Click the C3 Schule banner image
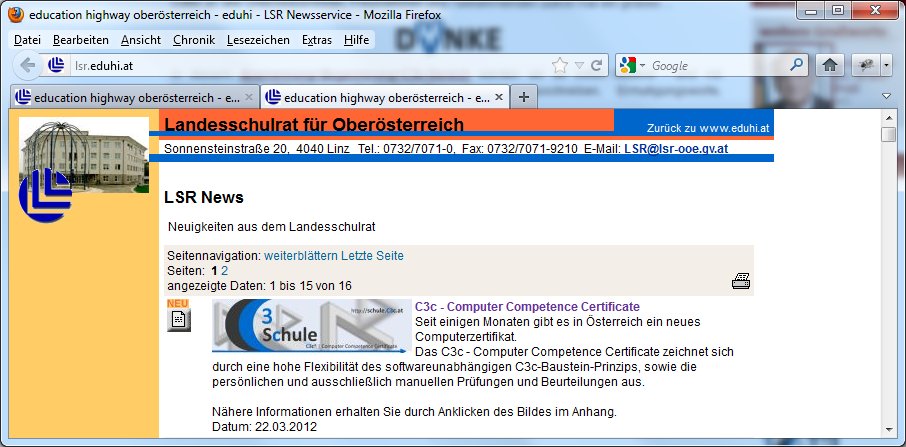Image resolution: width=906 pixels, height=447 pixels. pos(310,327)
